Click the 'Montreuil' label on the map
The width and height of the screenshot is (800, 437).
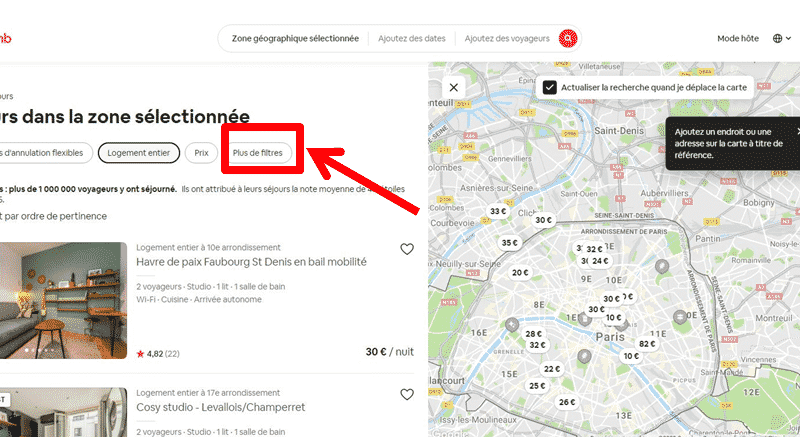774,318
